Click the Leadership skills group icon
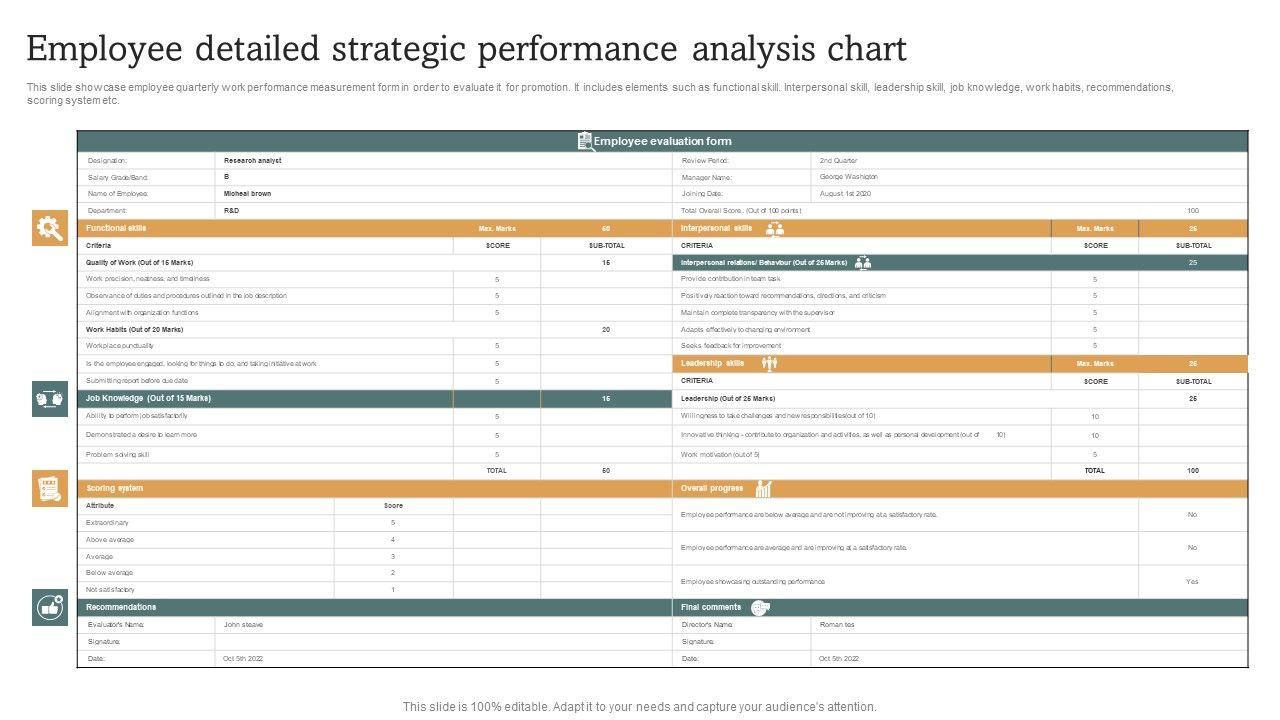Image resolution: width=1280 pixels, height=720 pixels. coord(769,363)
